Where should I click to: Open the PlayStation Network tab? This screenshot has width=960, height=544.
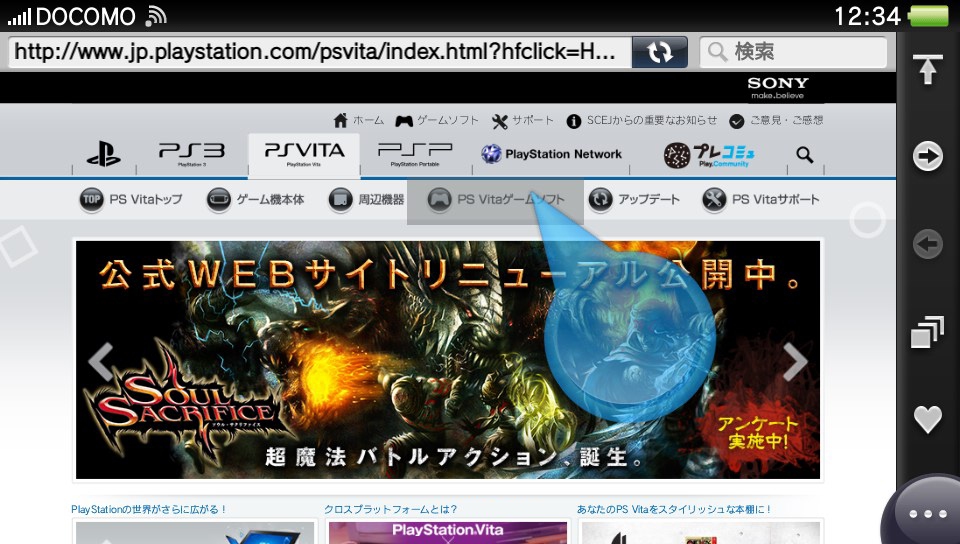551,154
